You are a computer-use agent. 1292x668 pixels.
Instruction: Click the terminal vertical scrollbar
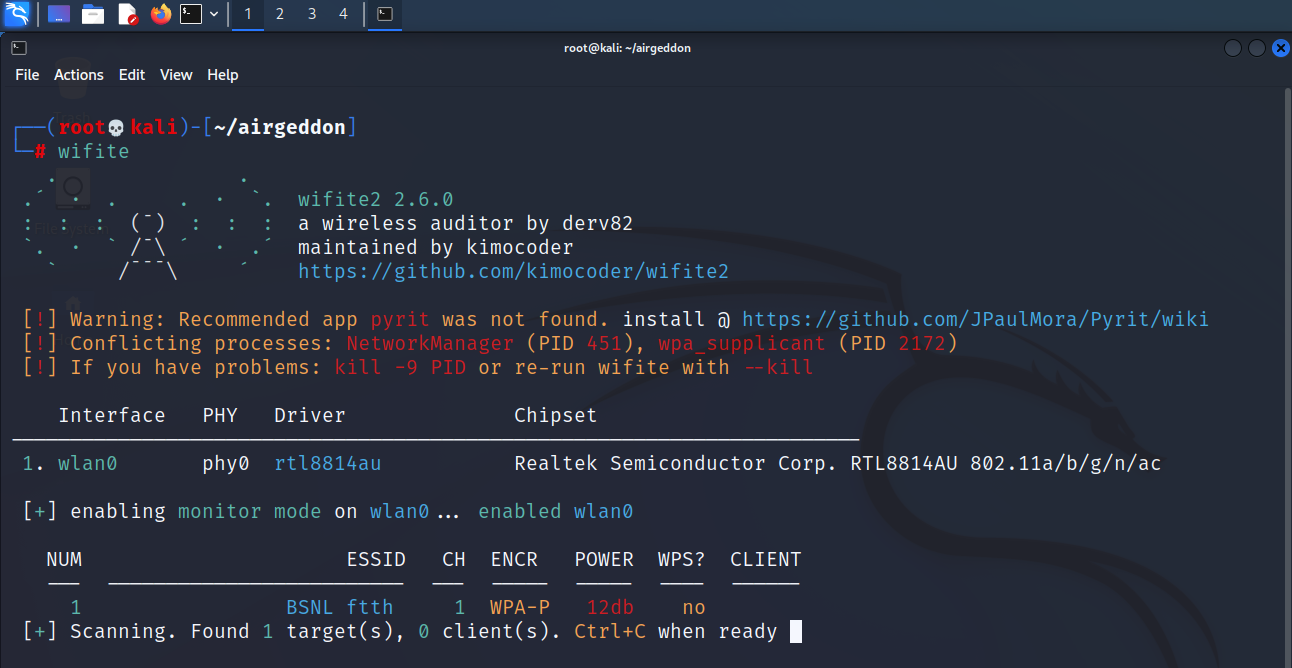coord(1286,376)
